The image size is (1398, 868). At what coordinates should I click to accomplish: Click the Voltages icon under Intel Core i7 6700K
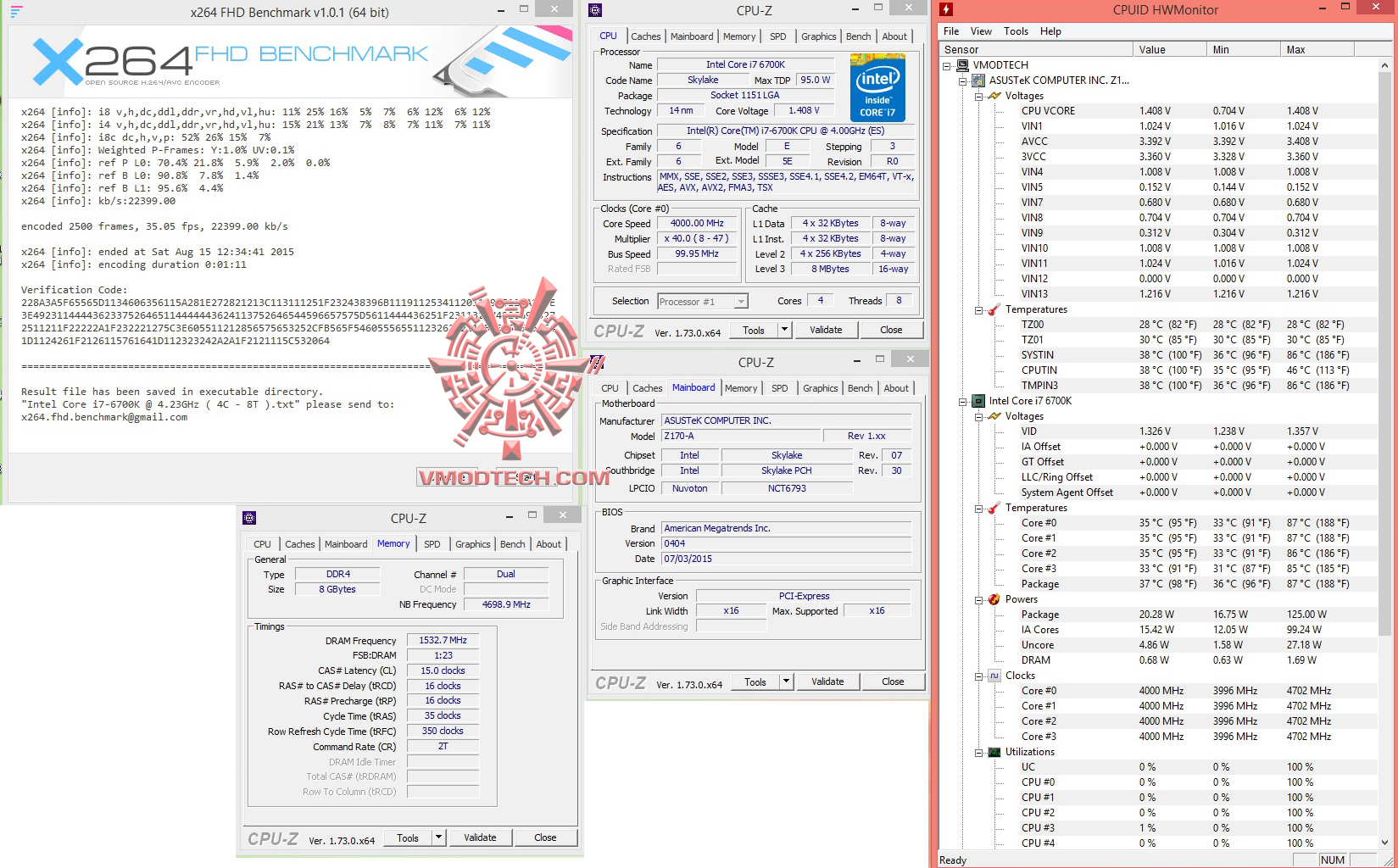pos(994,416)
